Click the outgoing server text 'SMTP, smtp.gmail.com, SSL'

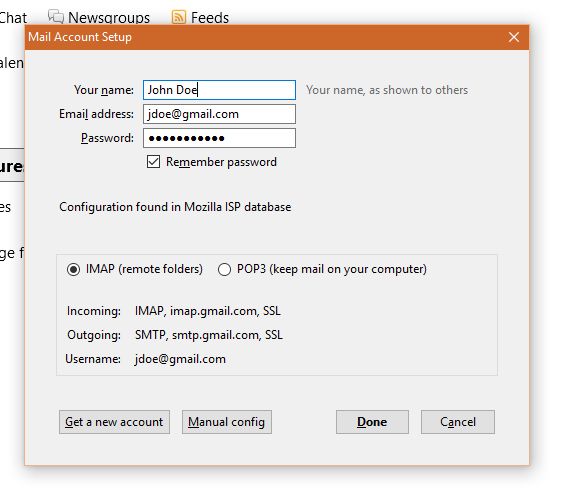[x=209, y=335]
